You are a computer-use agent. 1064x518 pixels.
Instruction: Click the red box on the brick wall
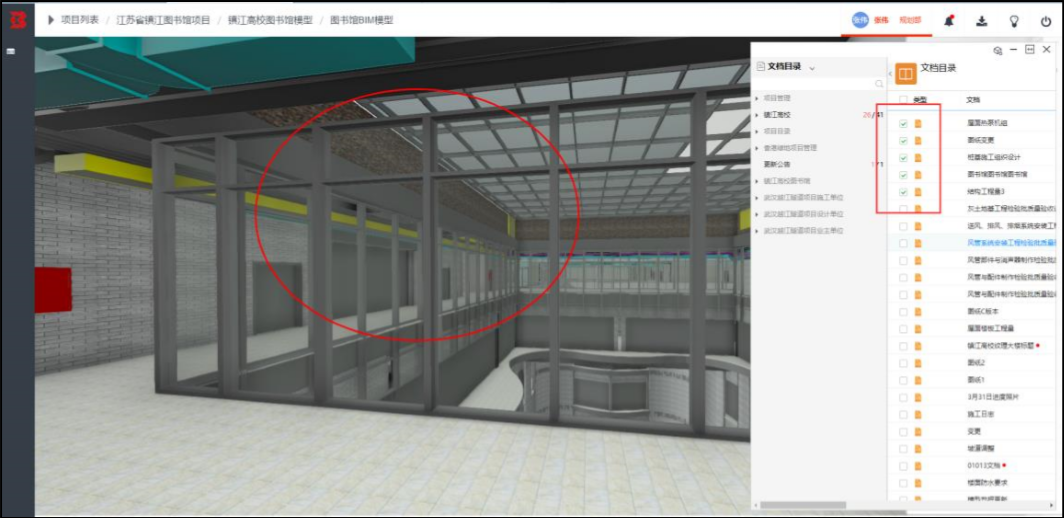[x=53, y=290]
